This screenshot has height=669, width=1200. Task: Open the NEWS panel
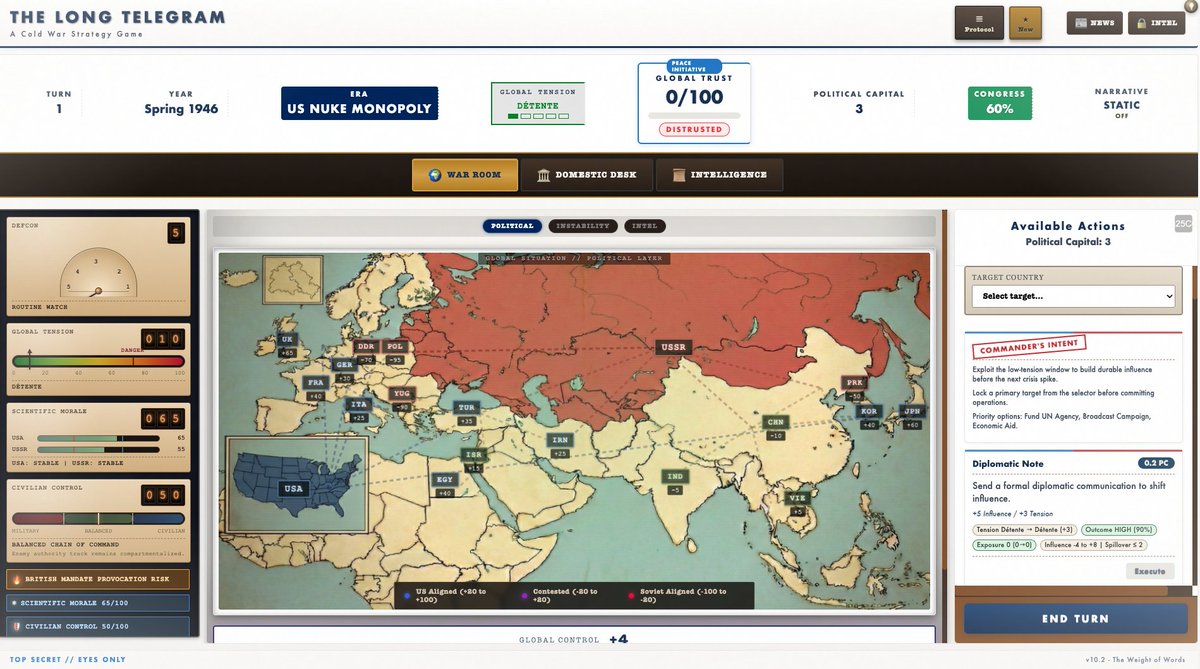coord(1094,22)
